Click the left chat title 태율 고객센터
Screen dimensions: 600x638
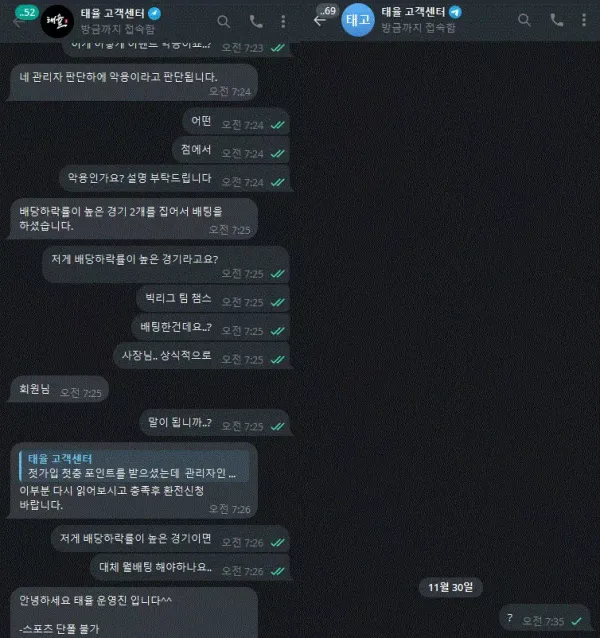pos(112,13)
